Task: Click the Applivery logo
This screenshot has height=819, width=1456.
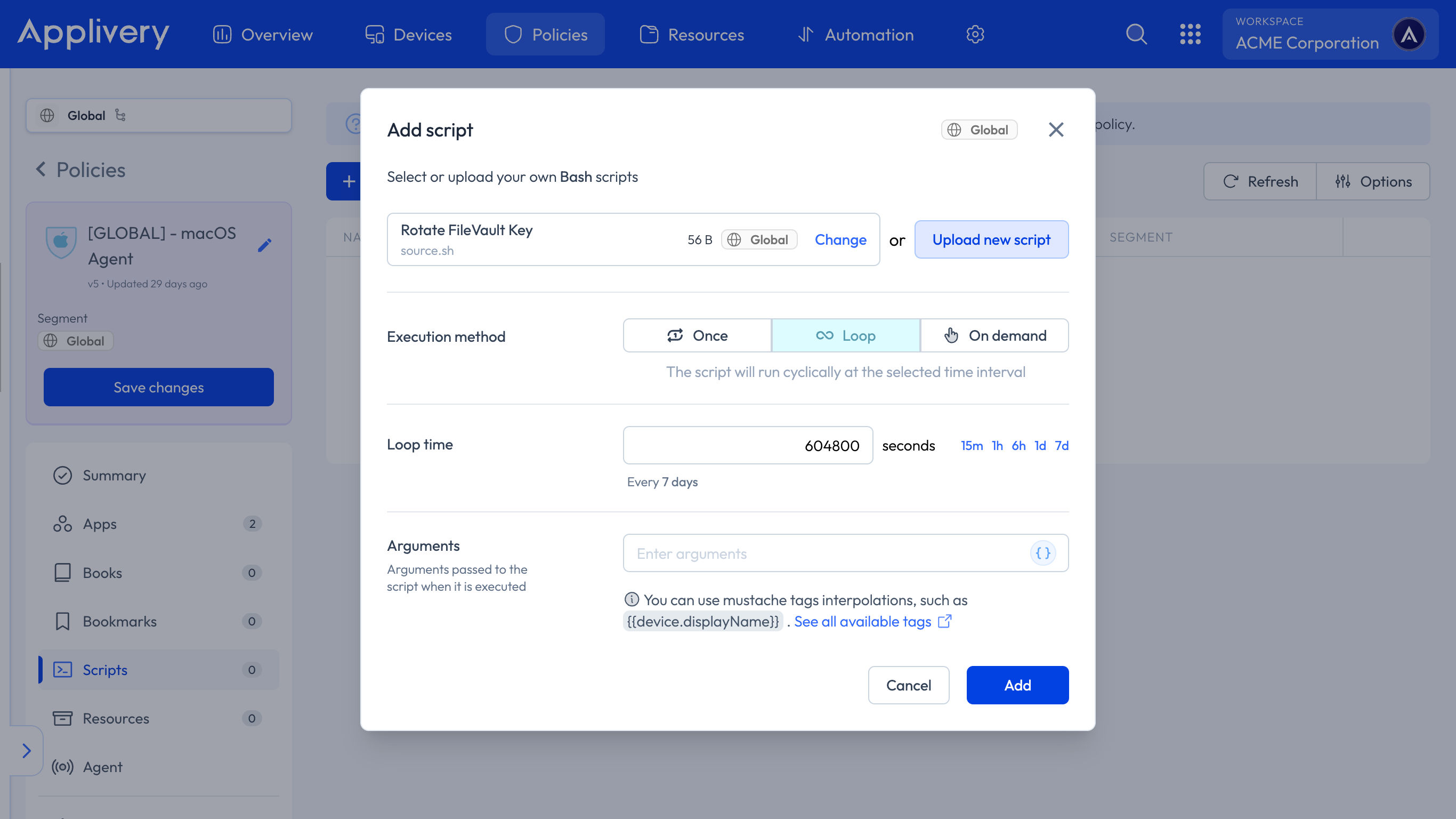Action: tap(93, 34)
